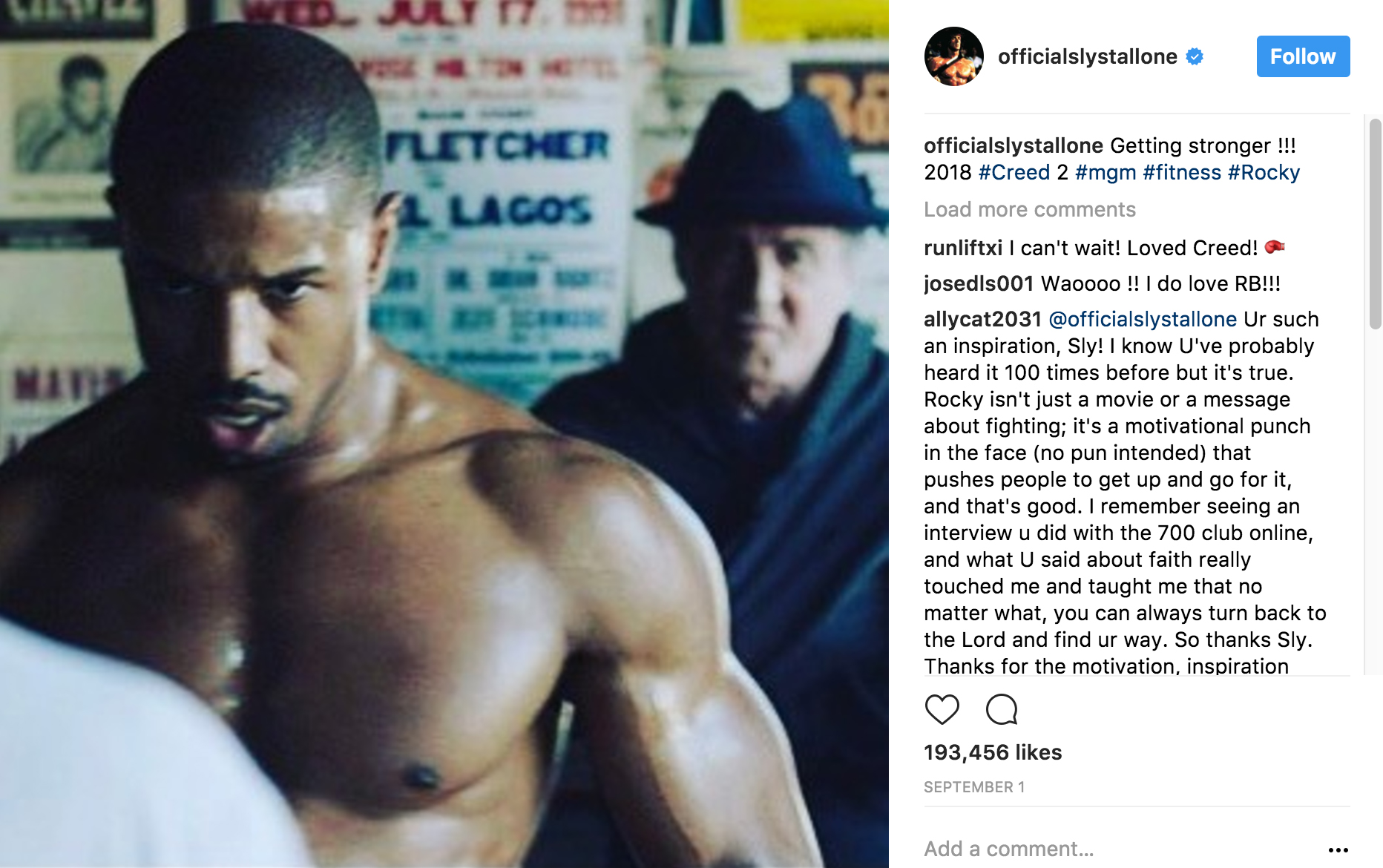Click the blue verified badge icon
1383x868 pixels.
tap(1195, 56)
